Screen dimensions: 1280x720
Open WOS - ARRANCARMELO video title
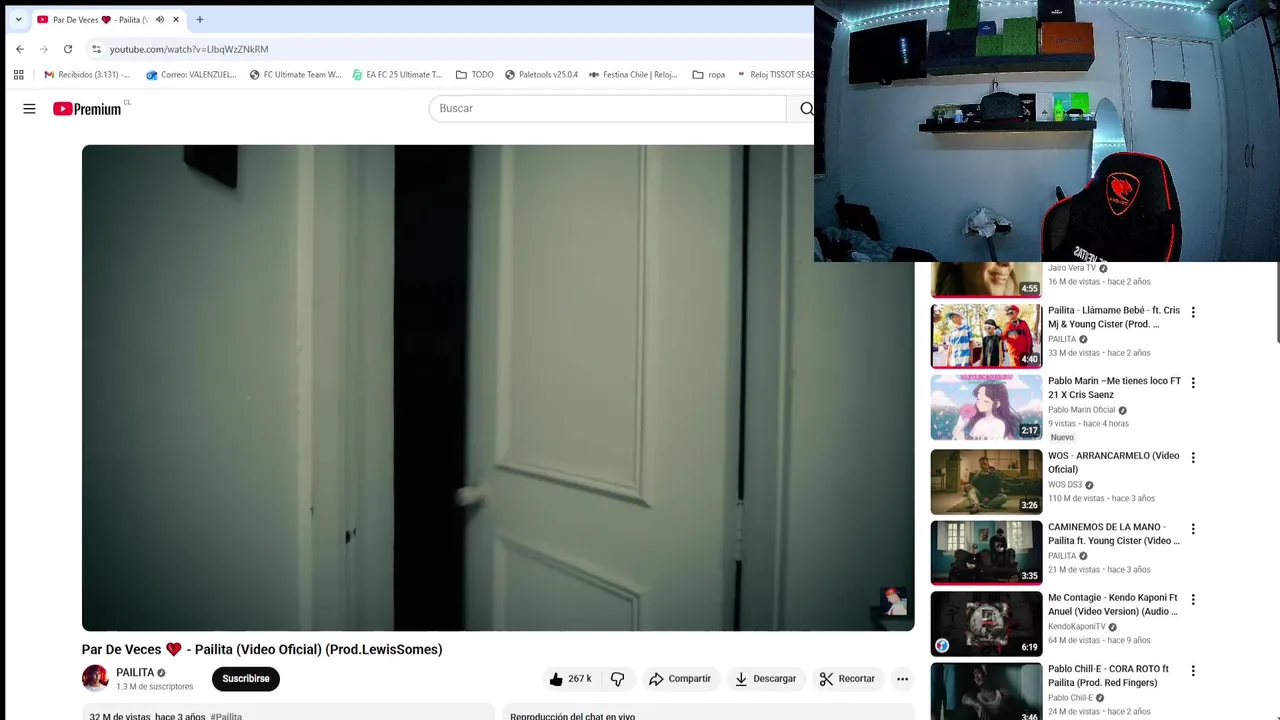[x=1114, y=462]
